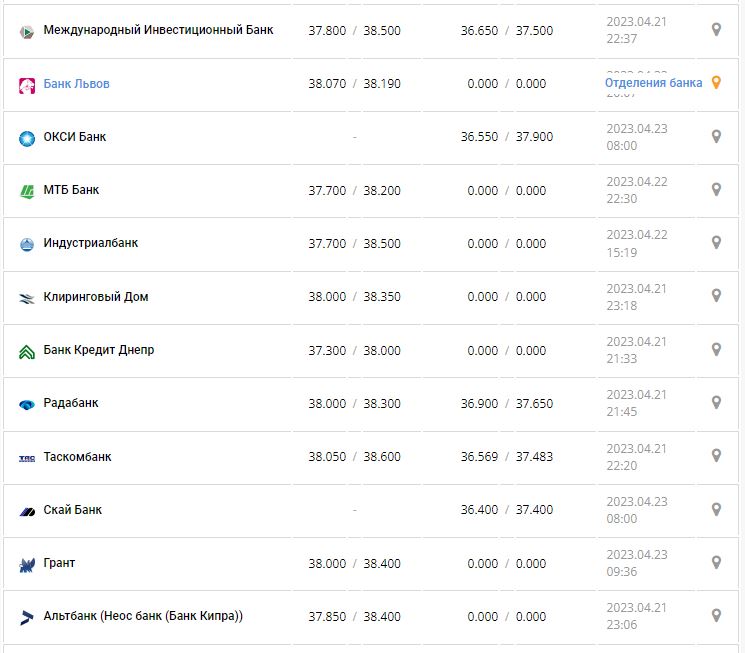Click Альтбанк (Неос банк) bank name

[143, 616]
